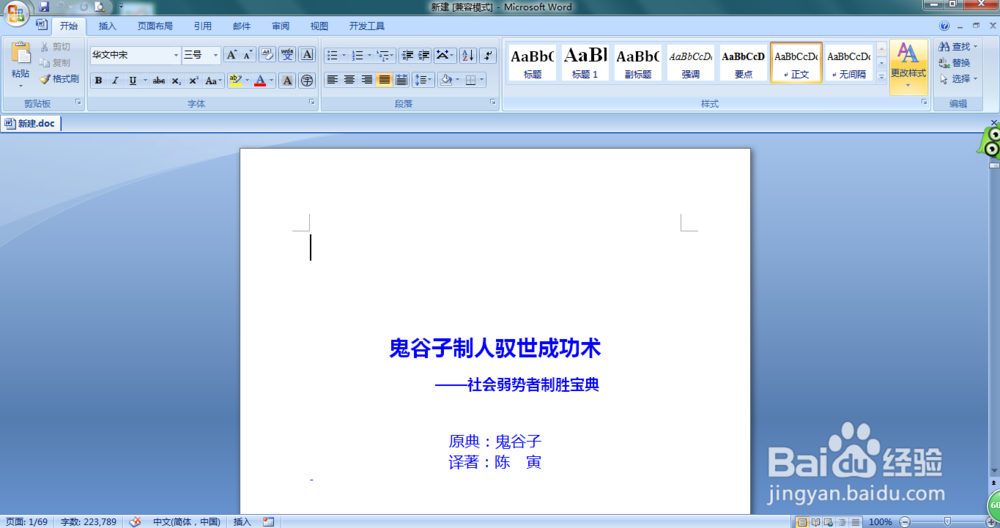Increase paragraph indent

point(423,55)
